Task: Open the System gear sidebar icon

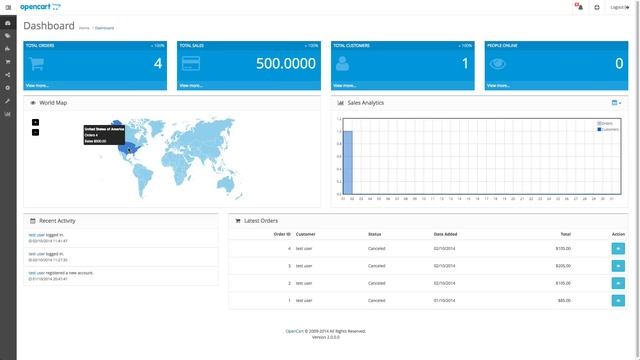Action: (8, 88)
